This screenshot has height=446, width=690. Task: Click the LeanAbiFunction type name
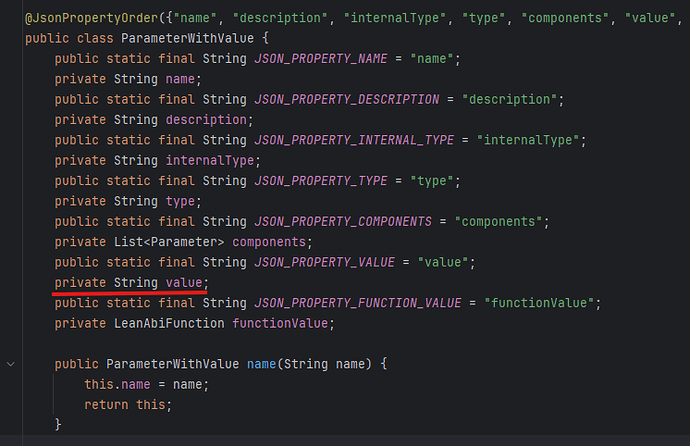point(169,323)
